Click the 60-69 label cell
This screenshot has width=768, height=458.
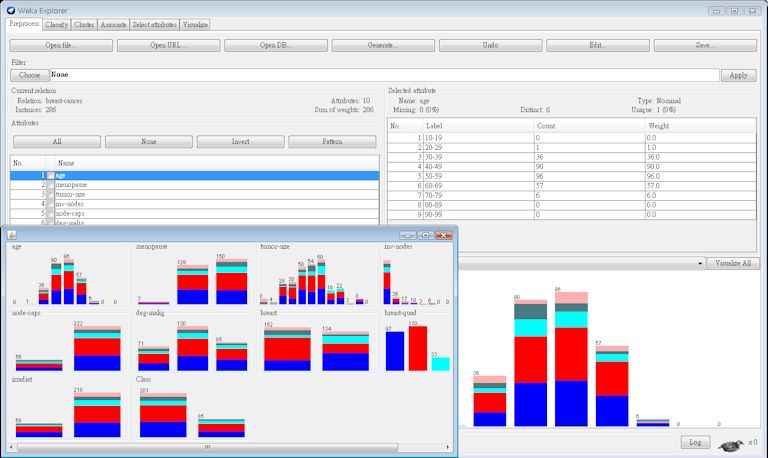[479, 186]
